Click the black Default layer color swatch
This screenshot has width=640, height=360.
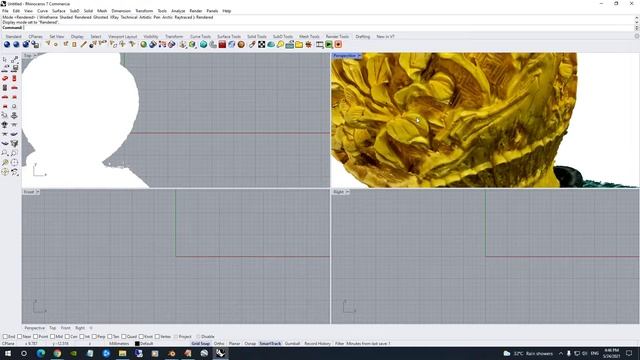pyautogui.click(x=137, y=344)
